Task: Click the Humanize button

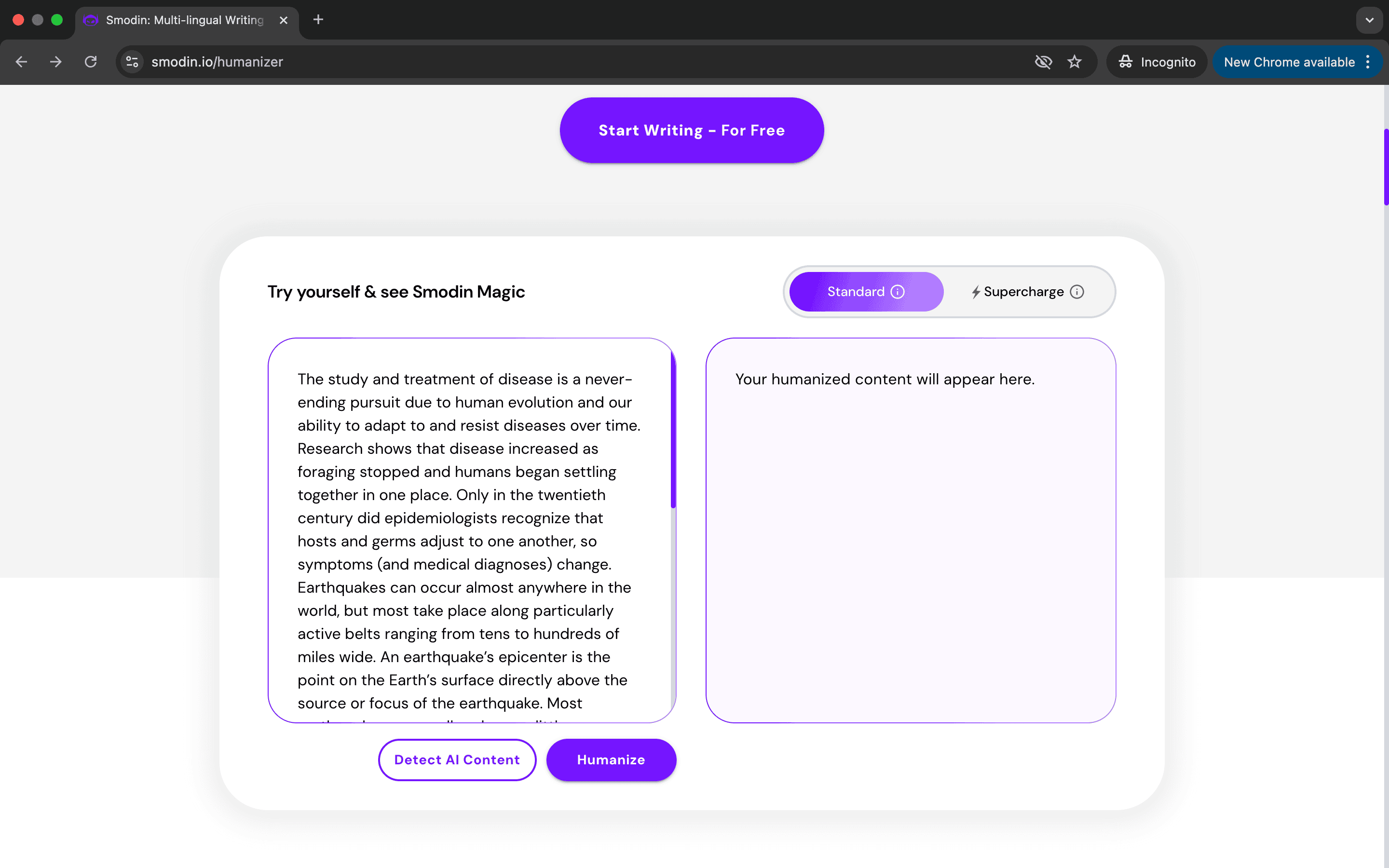Action: [x=611, y=759]
